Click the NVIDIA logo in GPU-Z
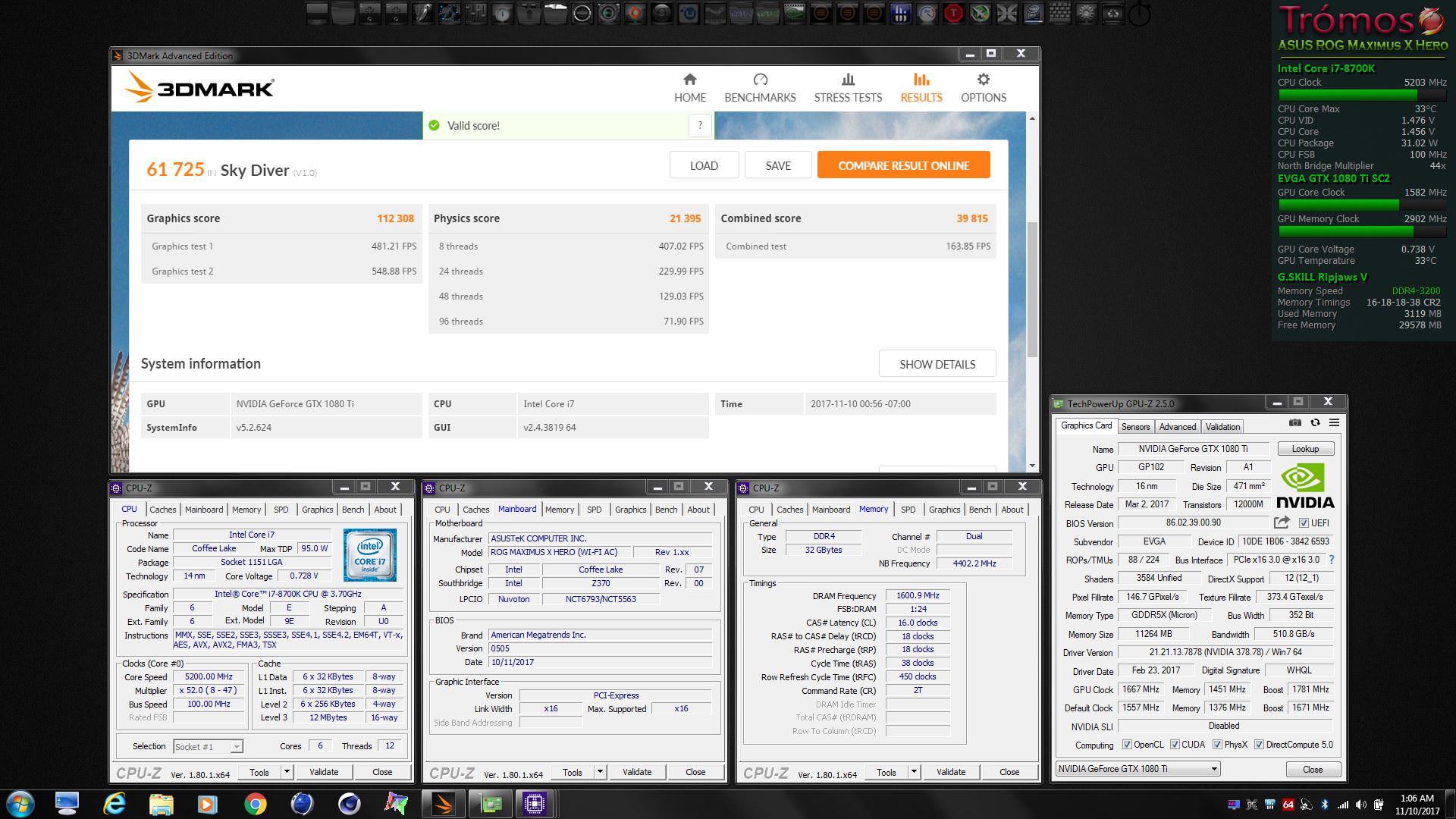The width and height of the screenshot is (1456, 819). (1304, 485)
